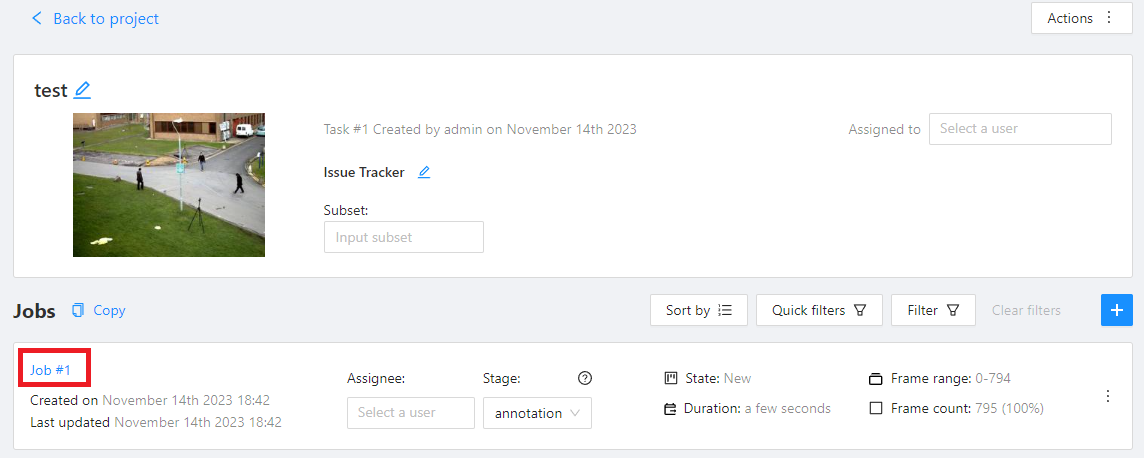
Task: Click the blue plus button to add job
Action: point(1117,310)
